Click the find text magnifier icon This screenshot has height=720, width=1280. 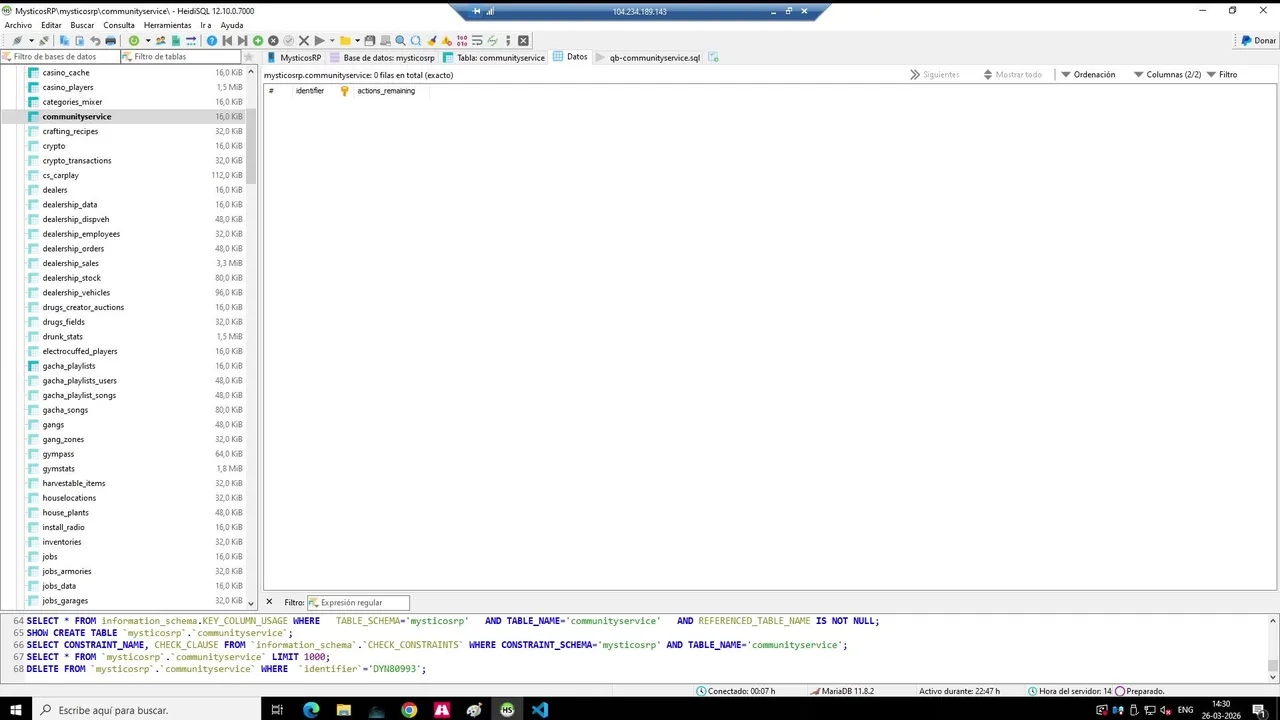tap(400, 41)
